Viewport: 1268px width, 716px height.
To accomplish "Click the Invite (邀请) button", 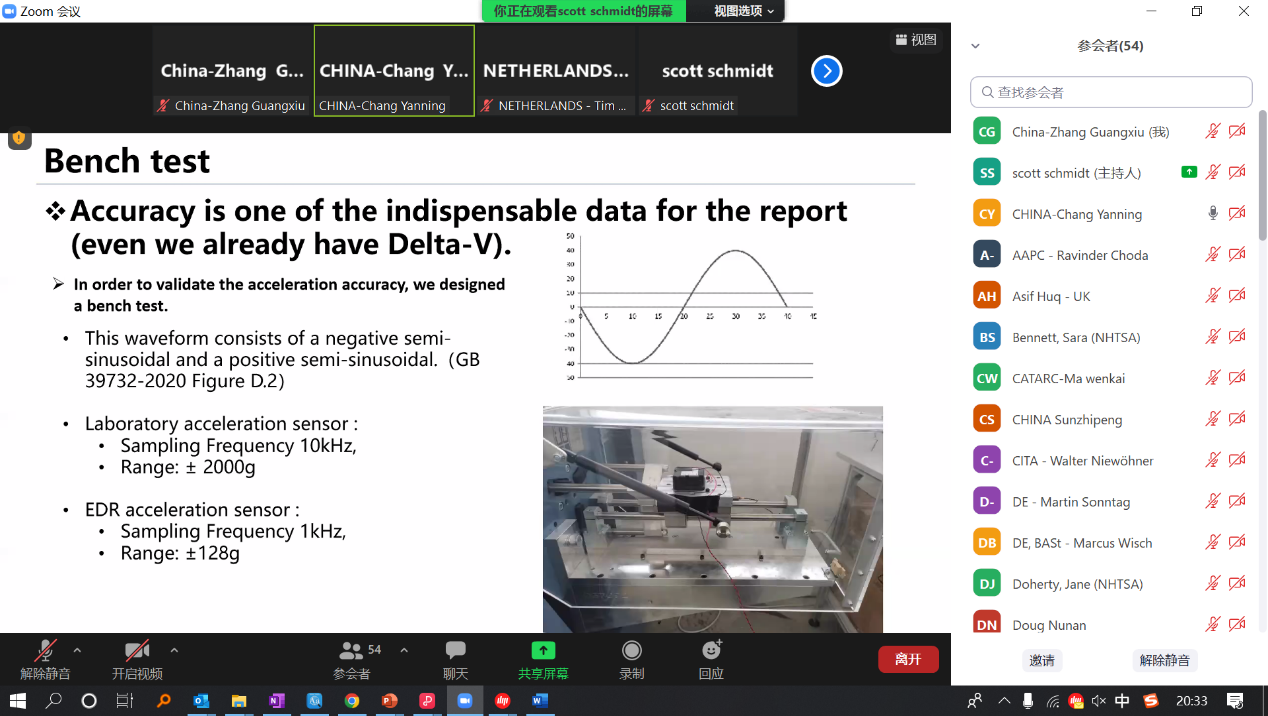I will pyautogui.click(x=1042, y=660).
